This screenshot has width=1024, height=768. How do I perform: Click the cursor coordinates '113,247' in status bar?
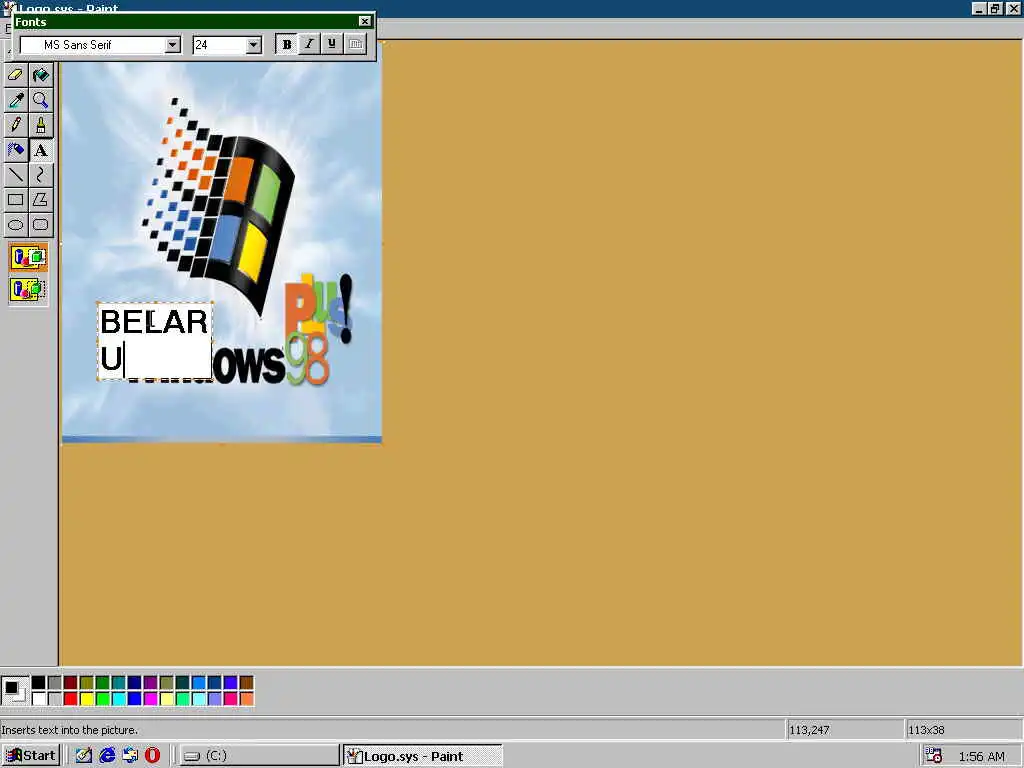pyautogui.click(x=809, y=729)
